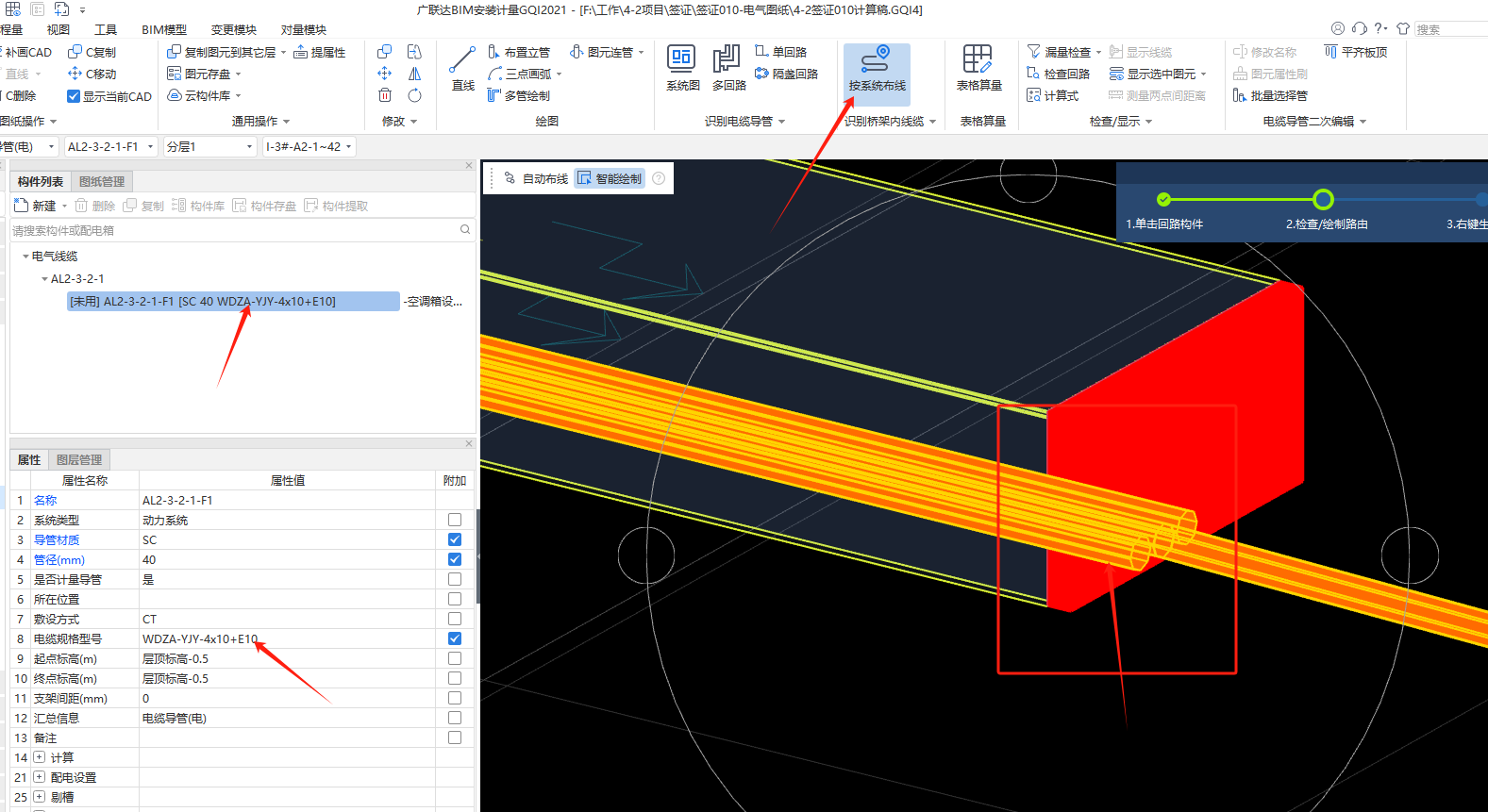Click the 自动布线 auto routing button
Image resolution: width=1488 pixels, height=812 pixels.
click(x=536, y=178)
